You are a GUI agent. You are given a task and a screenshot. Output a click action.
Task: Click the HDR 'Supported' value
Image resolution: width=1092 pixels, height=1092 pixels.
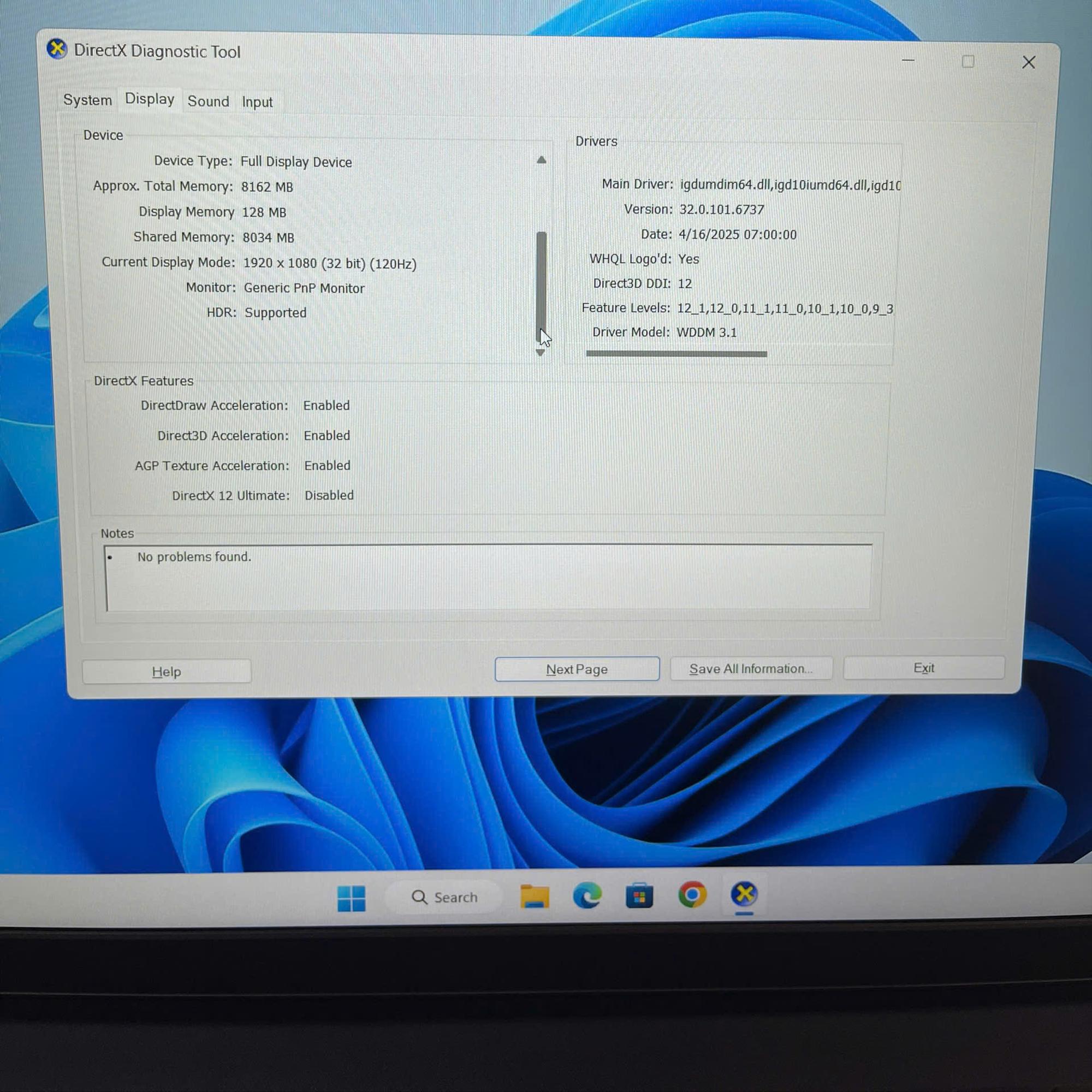pyautogui.click(x=275, y=312)
